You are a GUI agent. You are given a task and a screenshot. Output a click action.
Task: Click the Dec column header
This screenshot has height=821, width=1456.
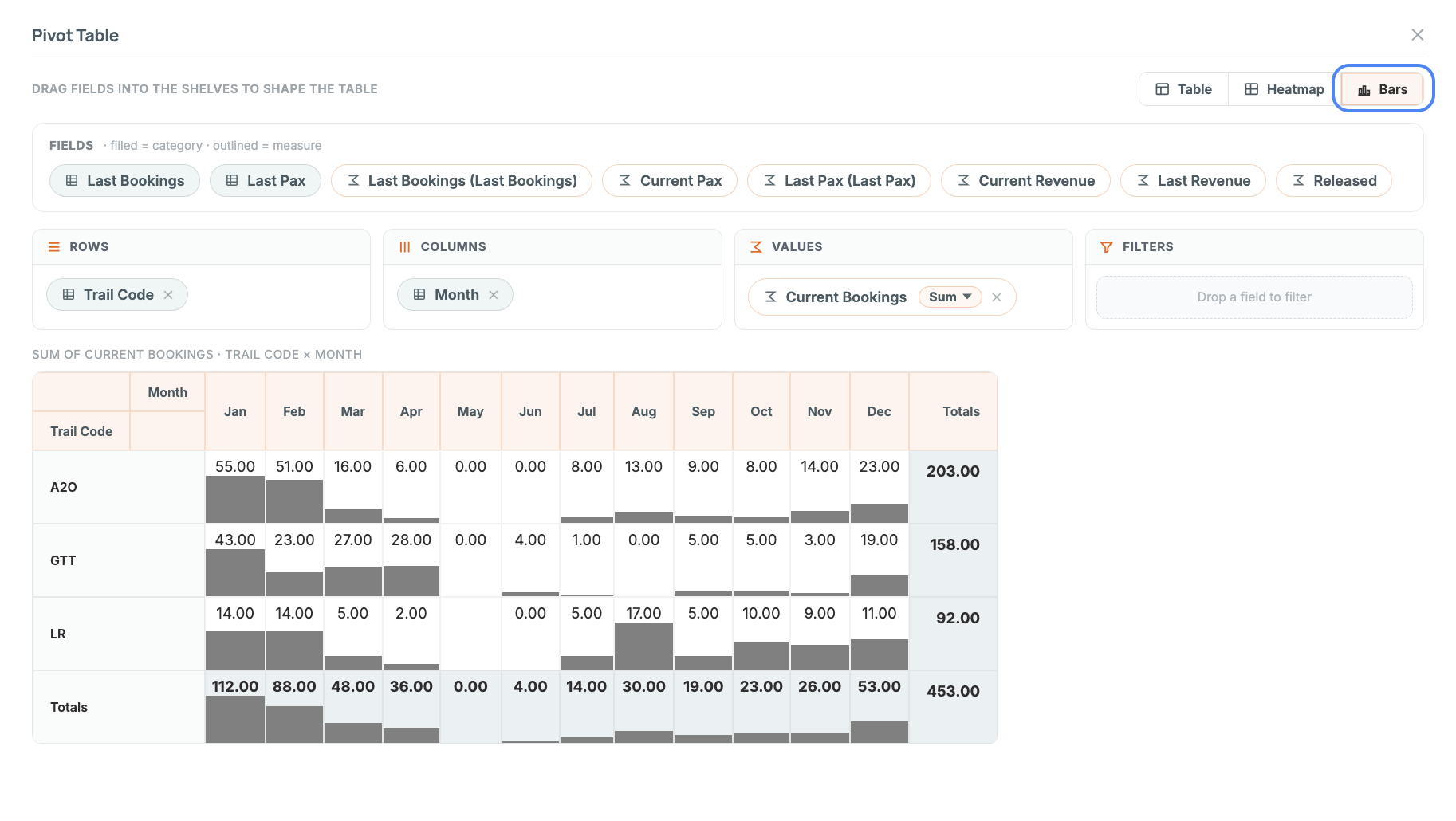coord(880,411)
